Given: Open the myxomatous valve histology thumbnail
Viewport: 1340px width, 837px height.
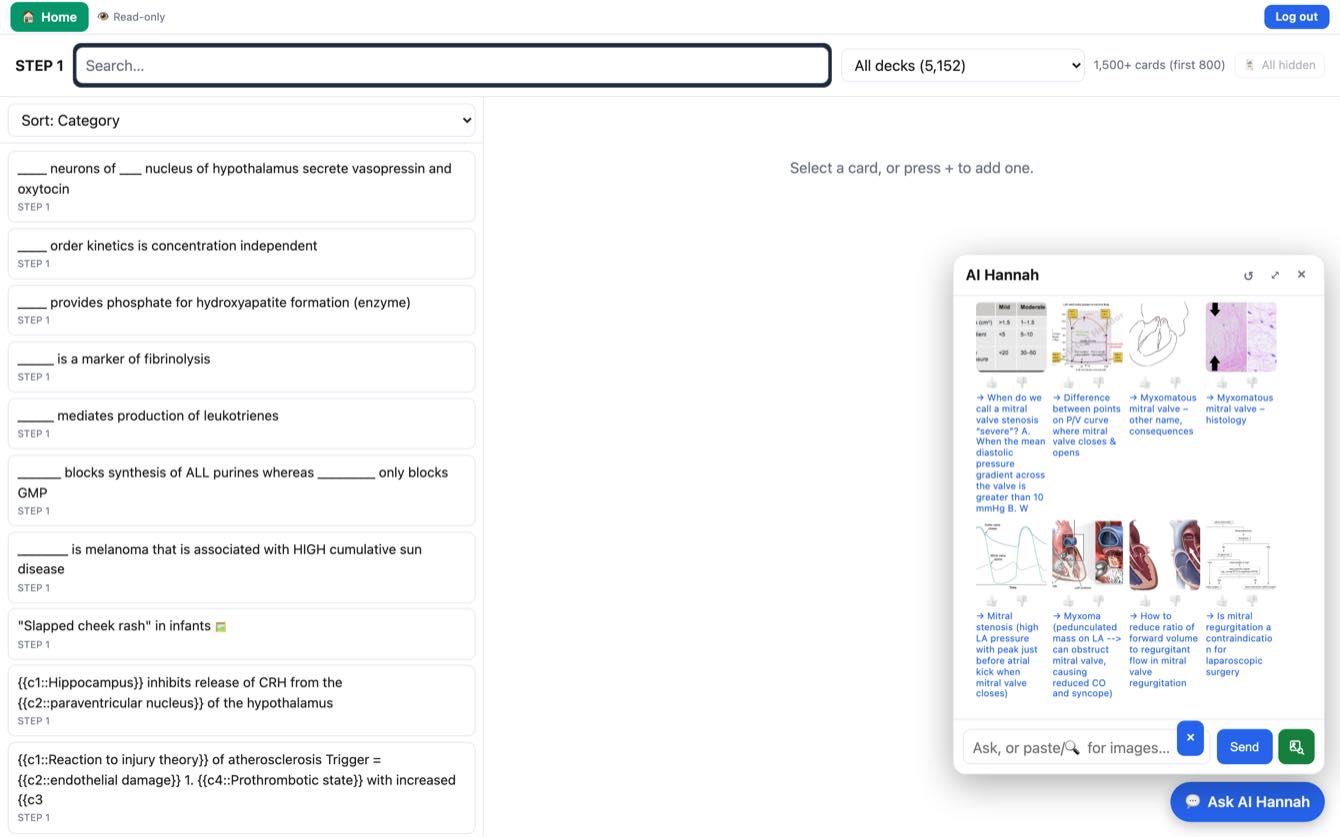Looking at the screenshot, I should pyautogui.click(x=1241, y=337).
